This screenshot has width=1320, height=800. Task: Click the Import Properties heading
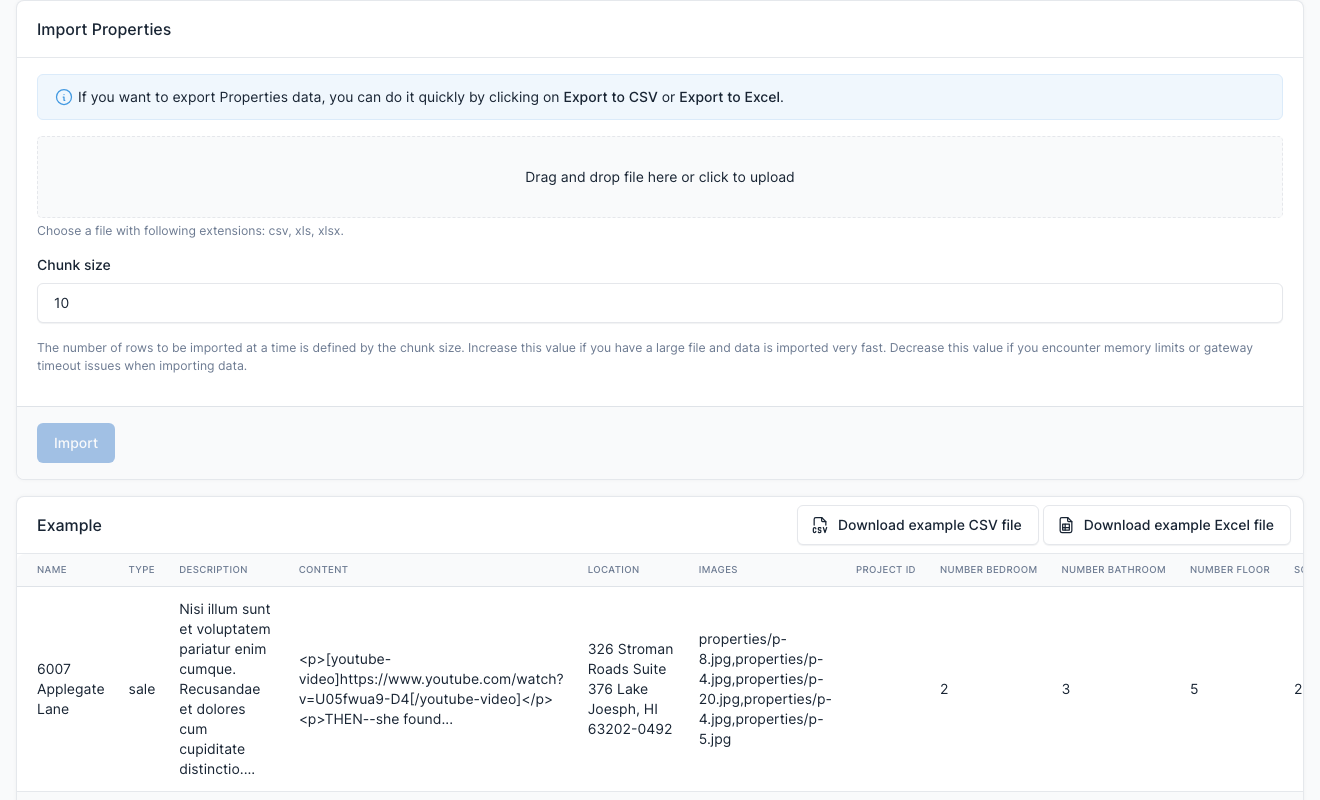click(x=104, y=30)
